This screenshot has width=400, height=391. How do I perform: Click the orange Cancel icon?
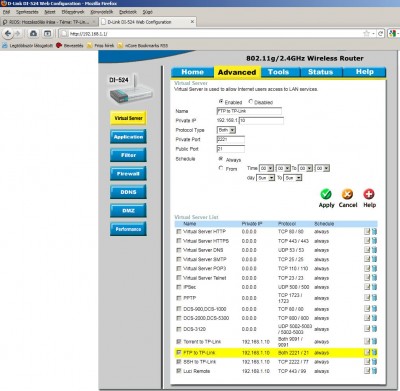coord(347,194)
